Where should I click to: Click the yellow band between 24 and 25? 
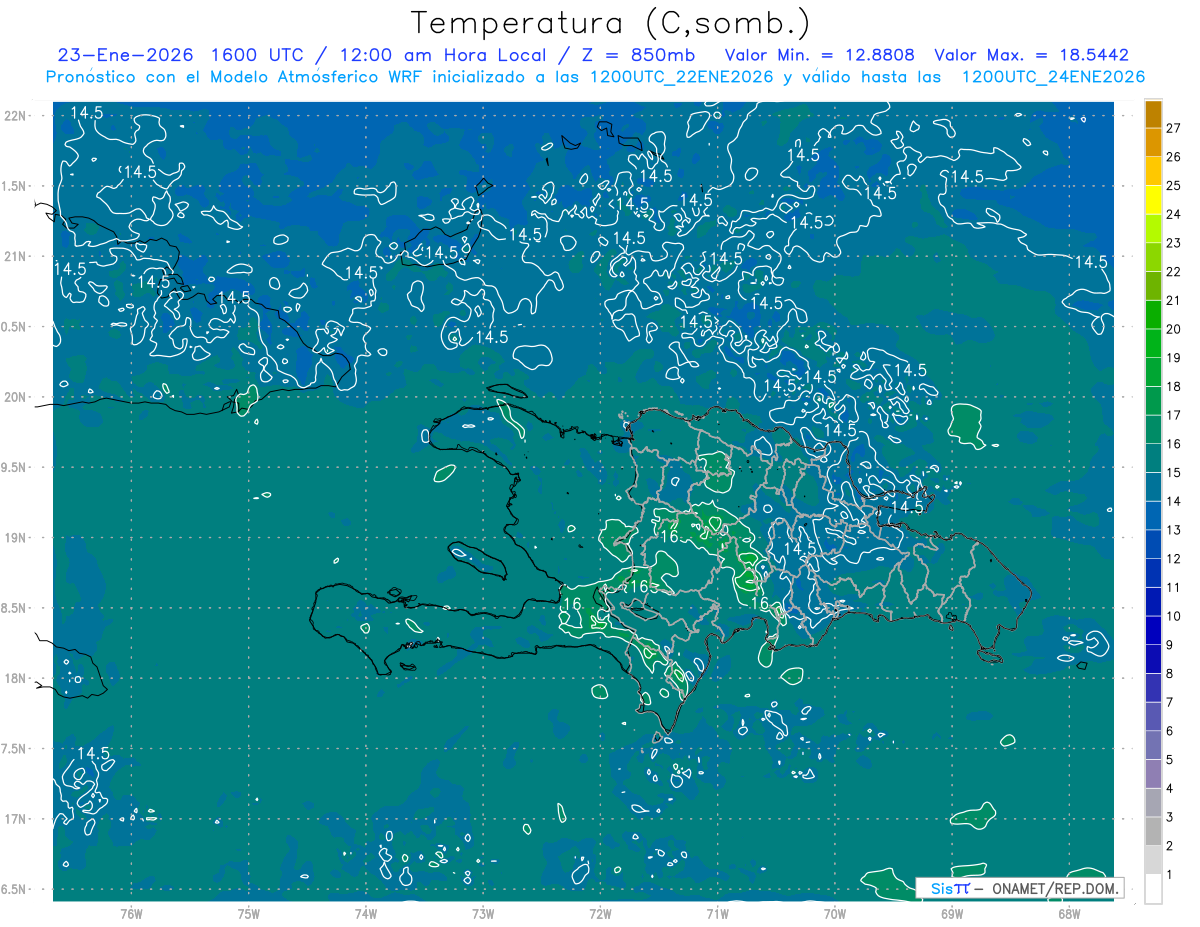click(x=1153, y=200)
